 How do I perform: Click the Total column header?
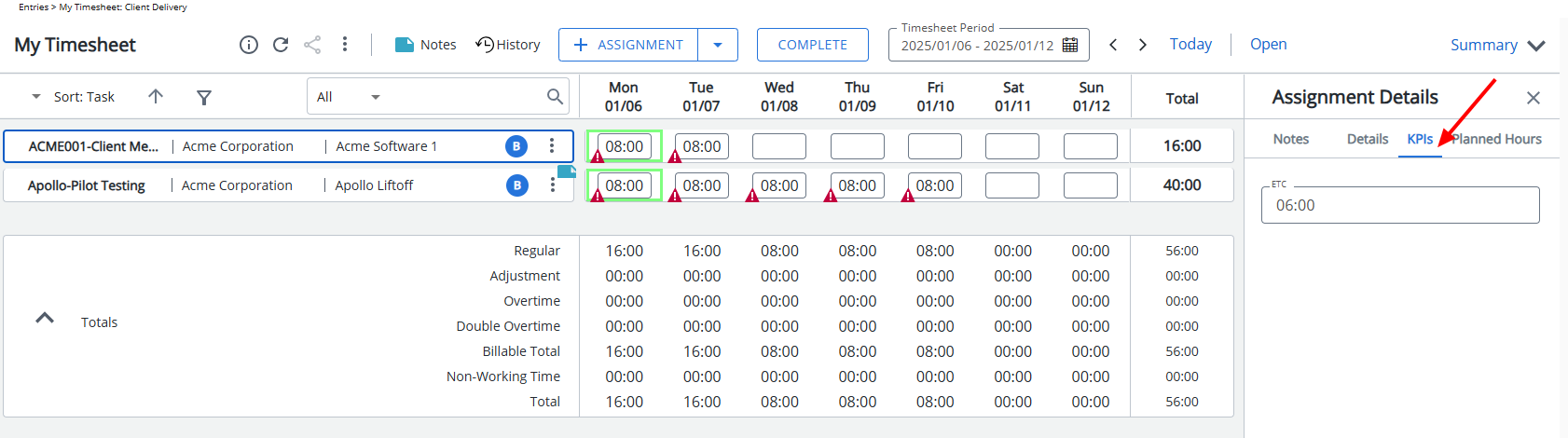1182,99
